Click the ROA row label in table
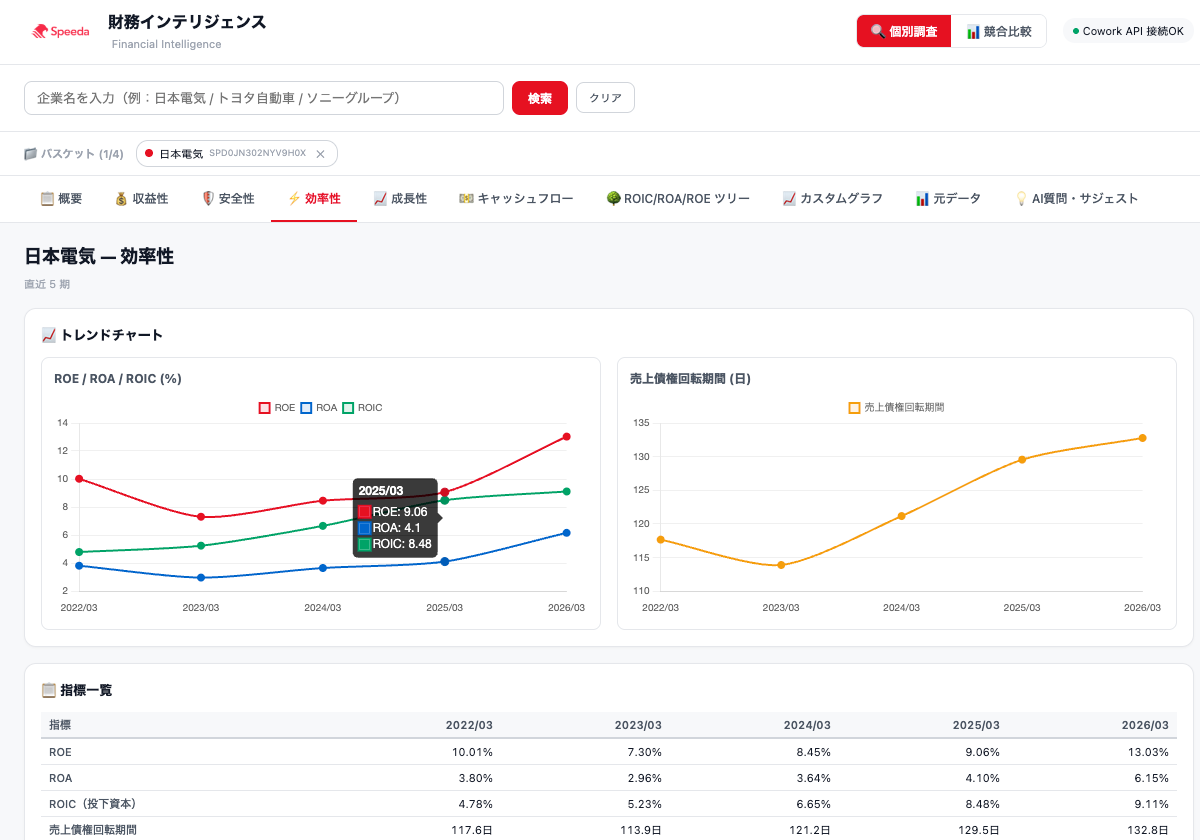This screenshot has height=840, width=1200. pos(60,778)
